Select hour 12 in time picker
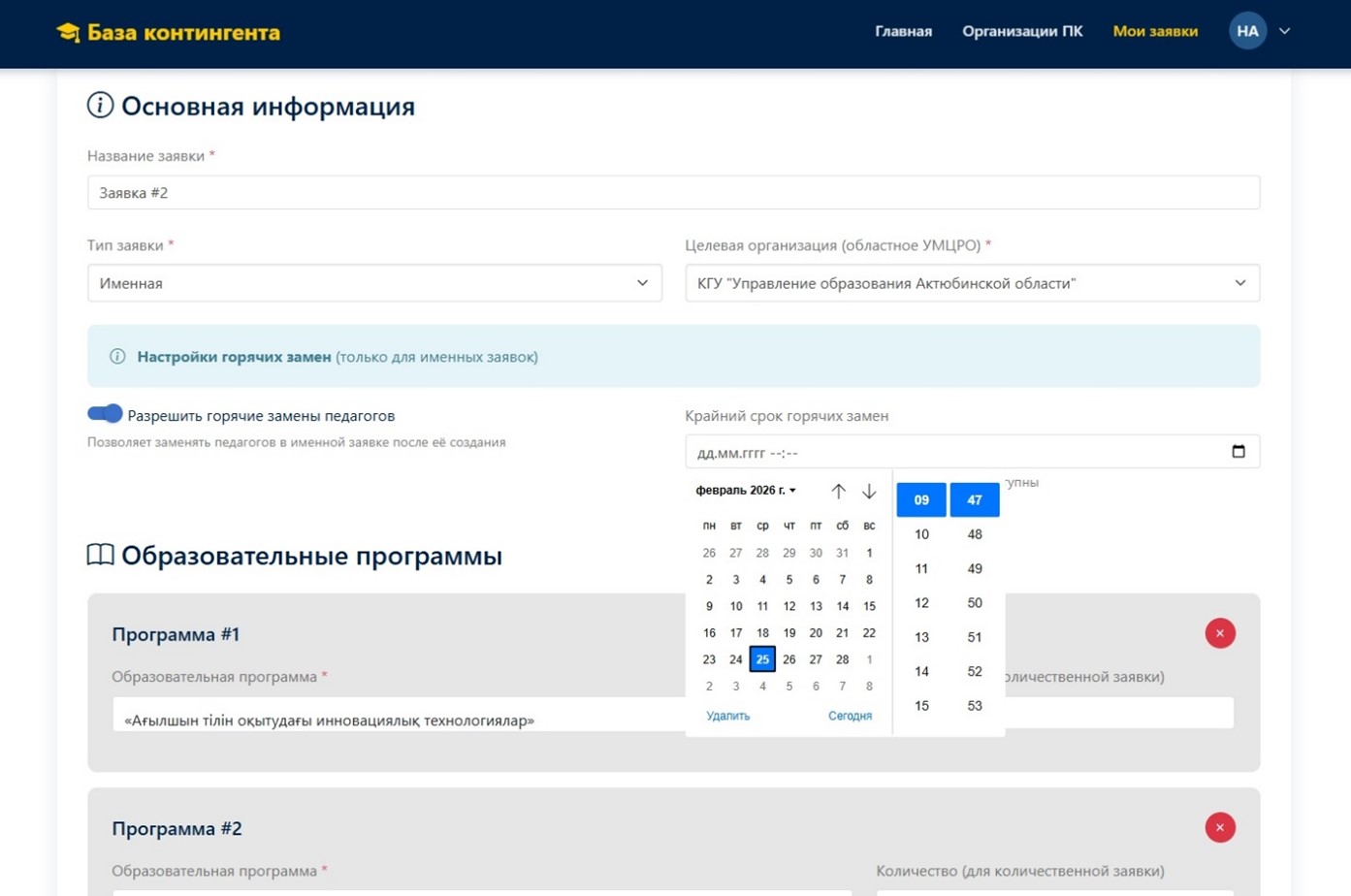Image resolution: width=1351 pixels, height=896 pixels. pos(921,603)
